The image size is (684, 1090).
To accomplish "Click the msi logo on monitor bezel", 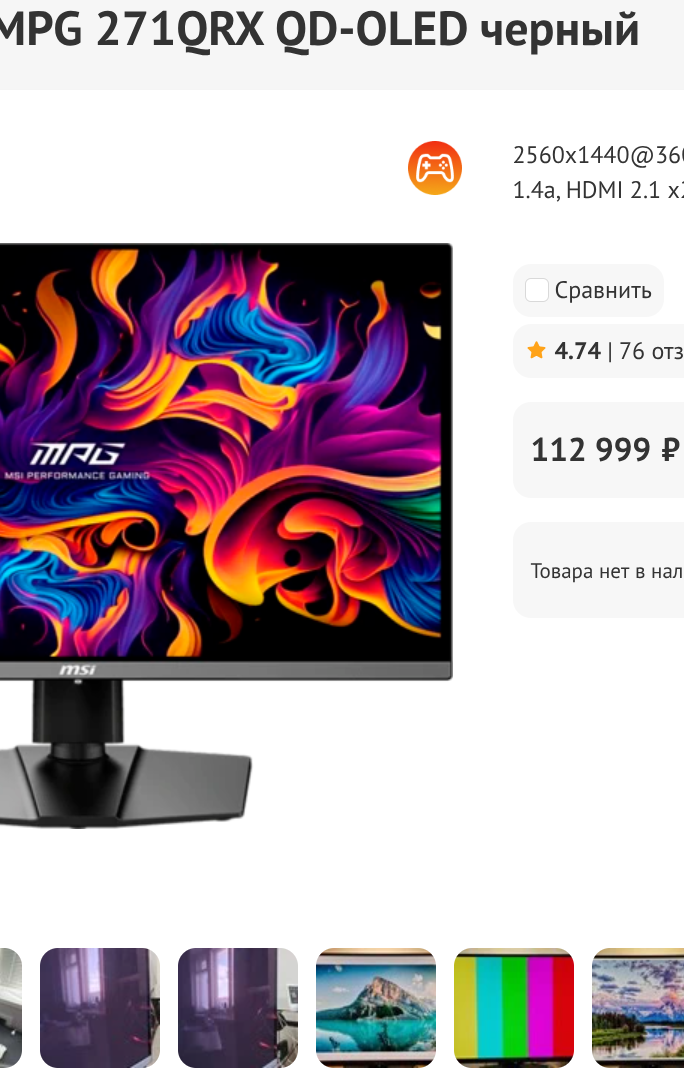I will pyautogui.click(x=77, y=670).
